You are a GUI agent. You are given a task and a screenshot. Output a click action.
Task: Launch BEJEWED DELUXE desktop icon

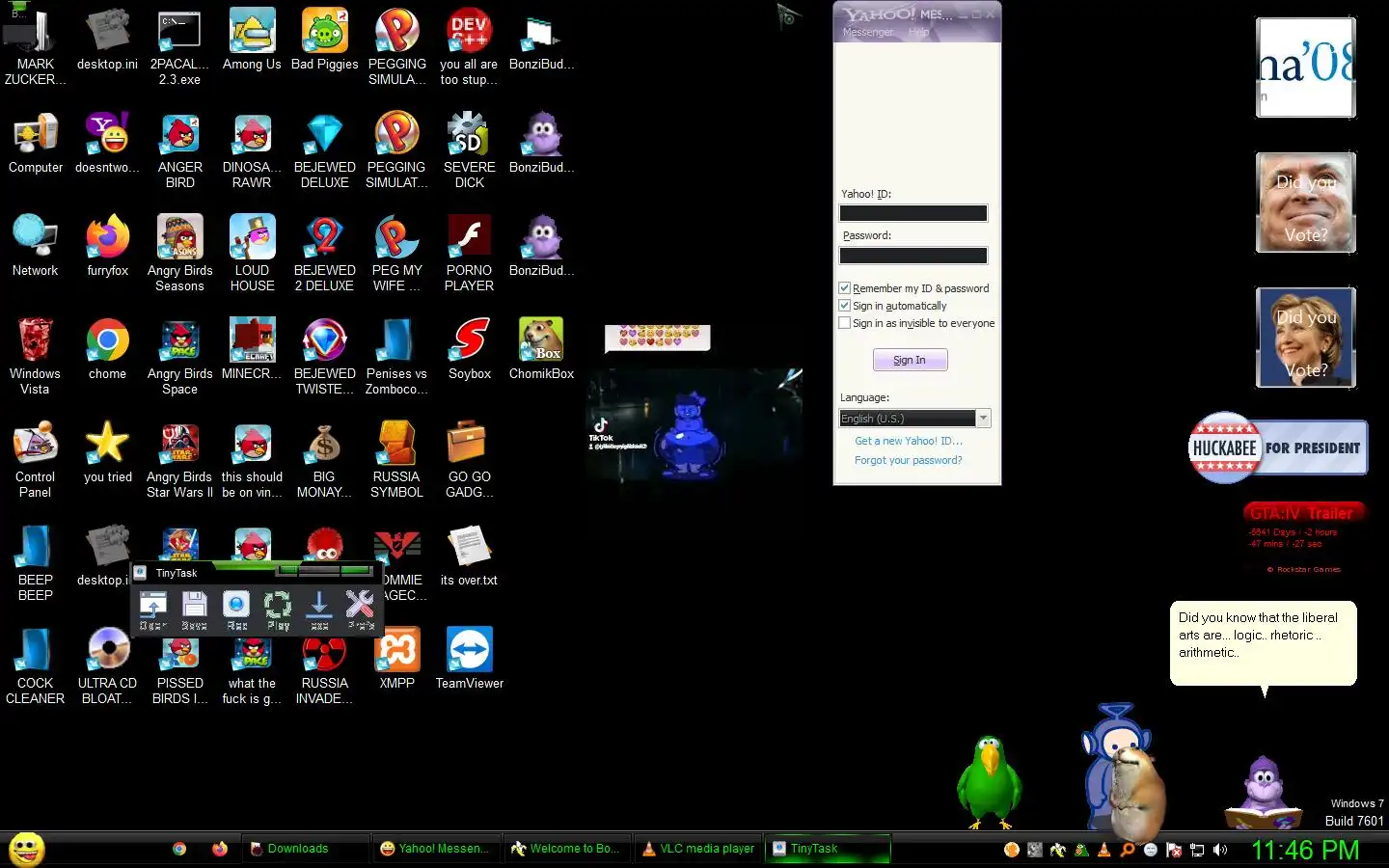click(x=324, y=150)
